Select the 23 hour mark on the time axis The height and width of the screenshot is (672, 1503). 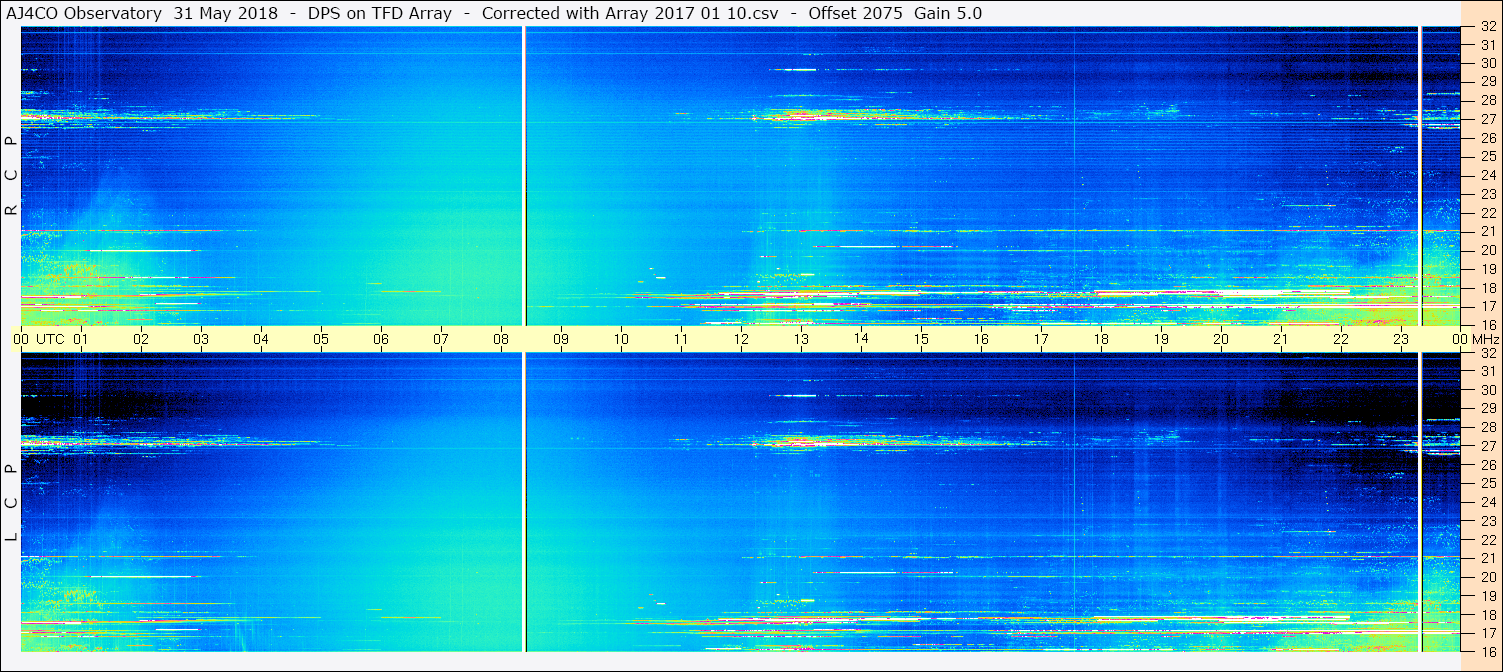coord(1401,339)
